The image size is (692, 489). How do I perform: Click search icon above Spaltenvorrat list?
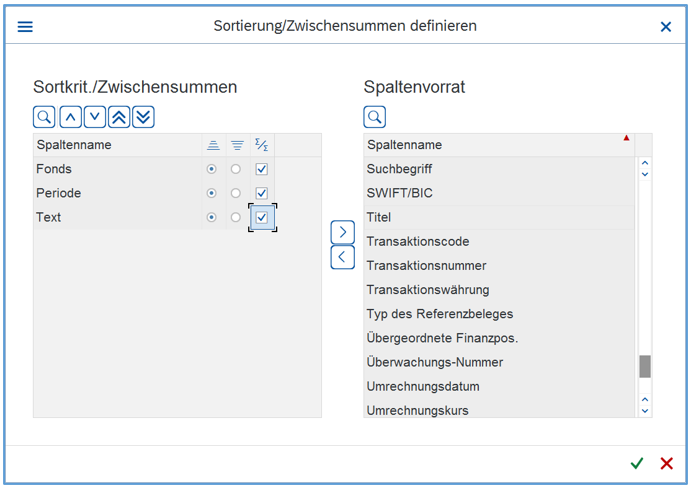coord(375,117)
